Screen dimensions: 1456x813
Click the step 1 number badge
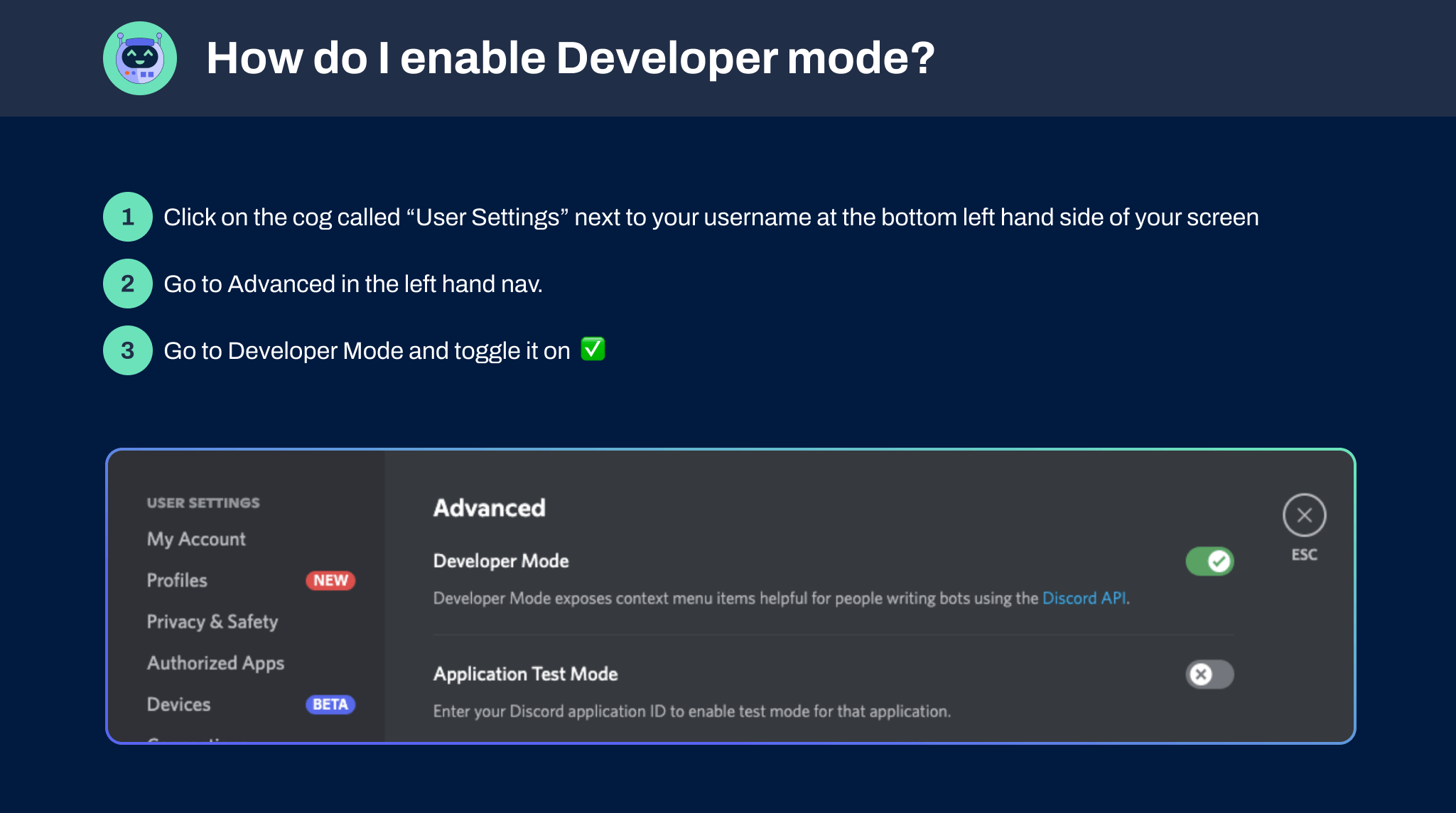pos(128,217)
